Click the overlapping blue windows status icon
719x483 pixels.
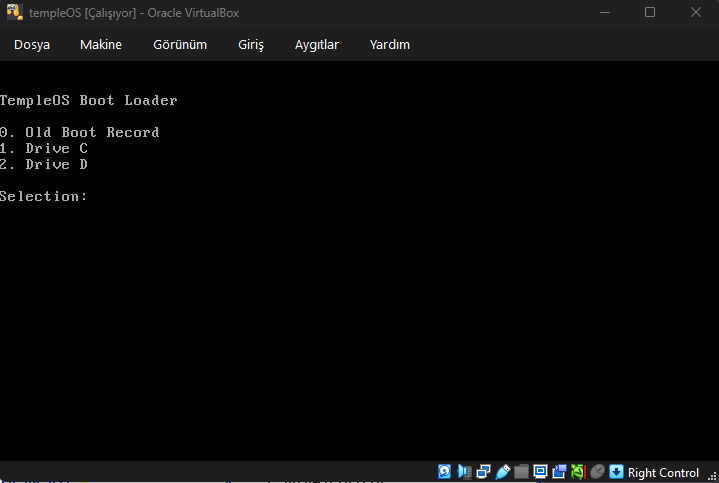[x=559, y=472]
